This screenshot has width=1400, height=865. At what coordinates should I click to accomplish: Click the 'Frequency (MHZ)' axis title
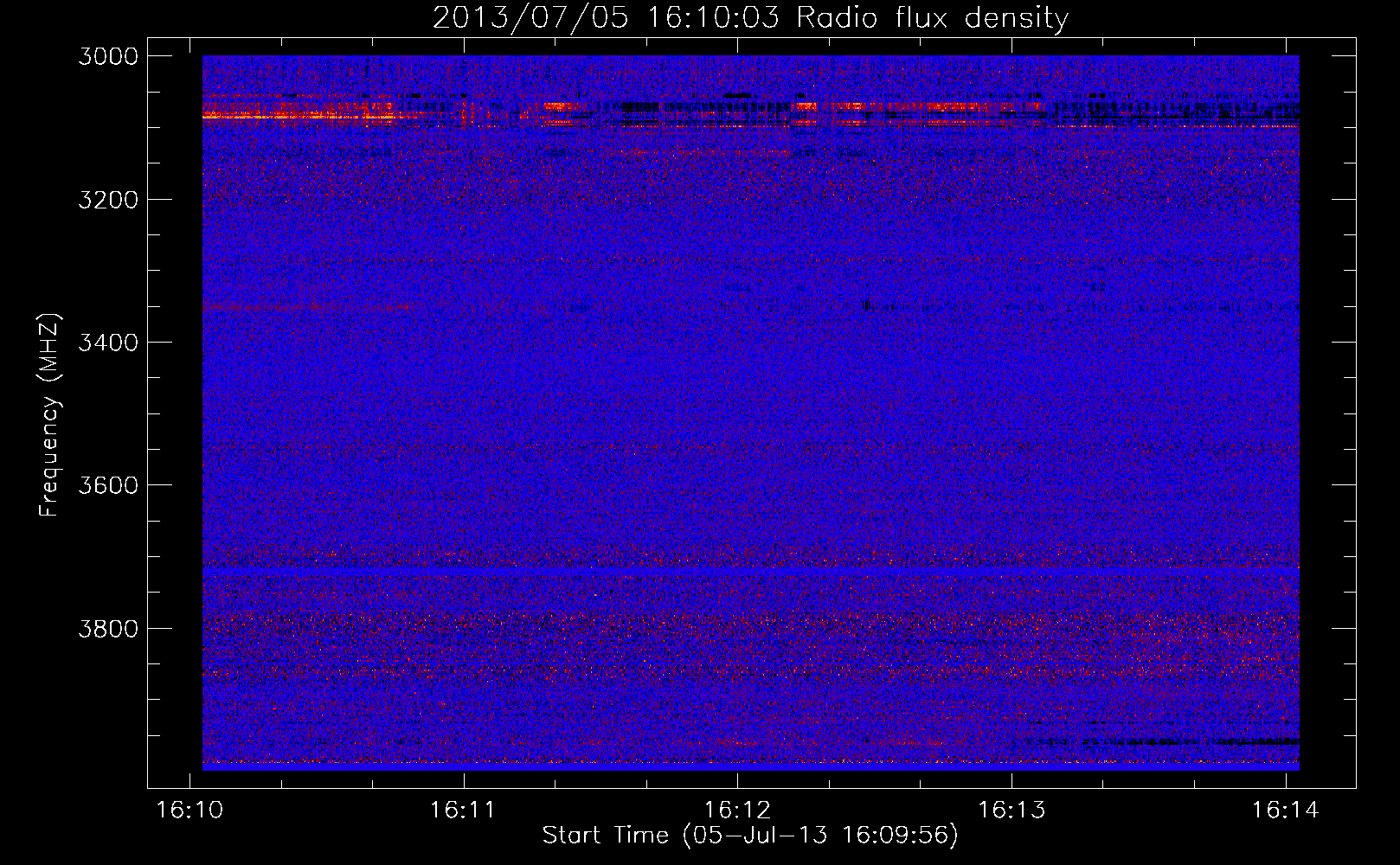(50, 415)
